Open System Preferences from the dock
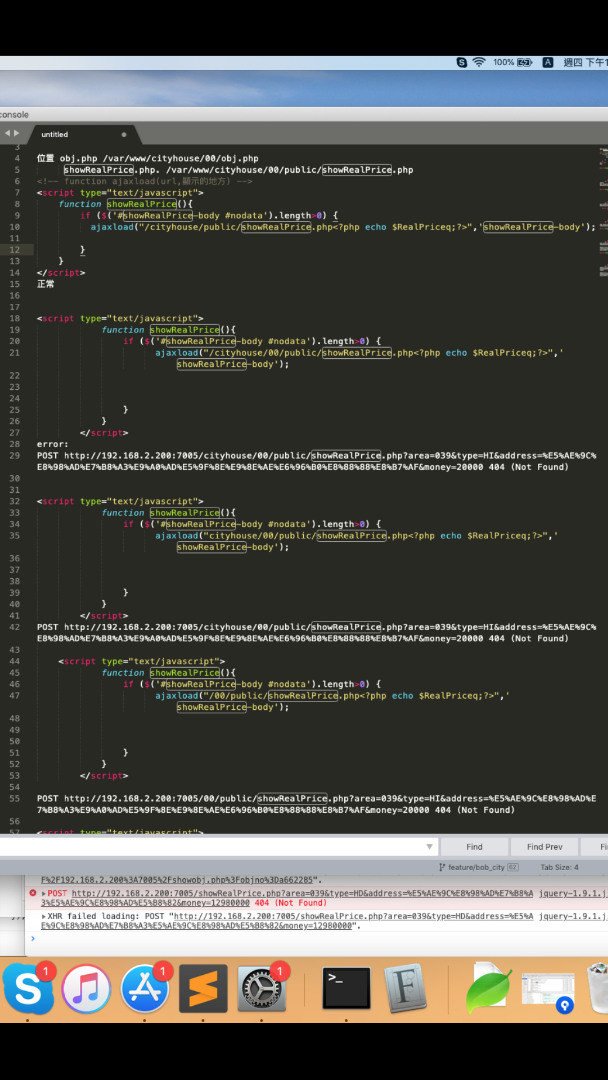Screen dimensions: 608x1080 (x=262, y=988)
